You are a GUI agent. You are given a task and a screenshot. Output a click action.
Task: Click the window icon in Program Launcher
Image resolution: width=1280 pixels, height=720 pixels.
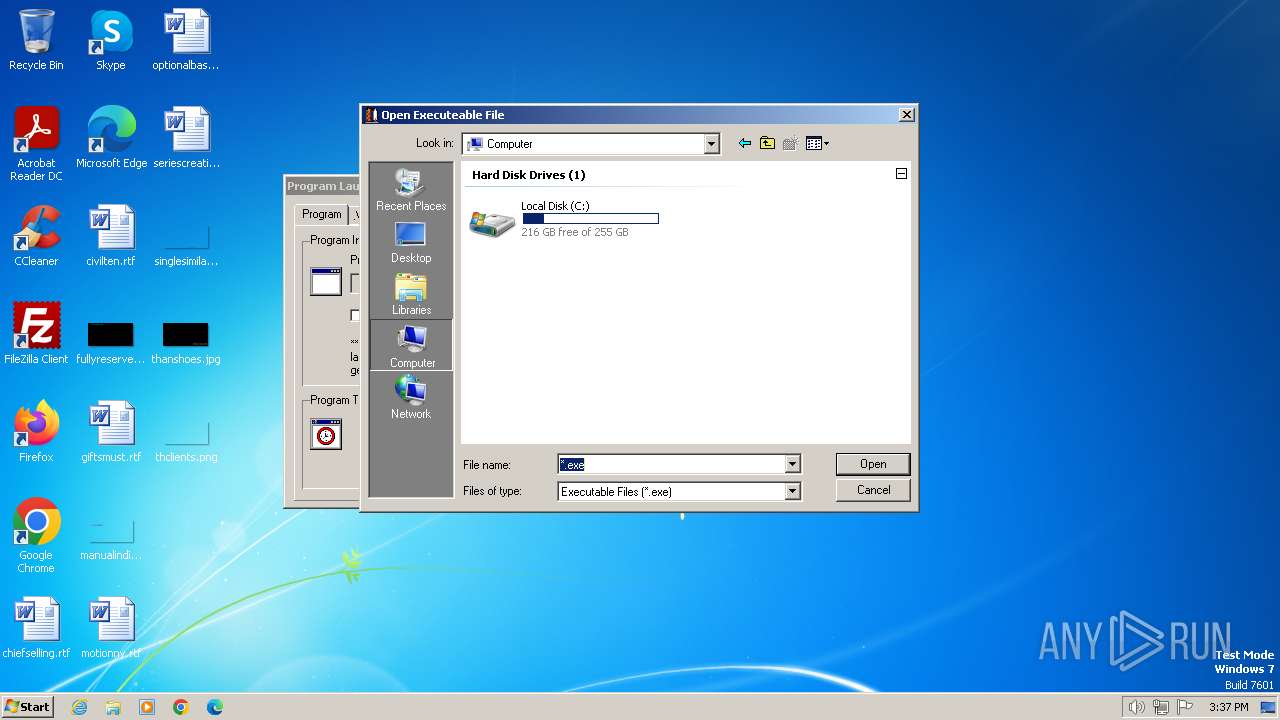pyautogui.click(x=326, y=282)
